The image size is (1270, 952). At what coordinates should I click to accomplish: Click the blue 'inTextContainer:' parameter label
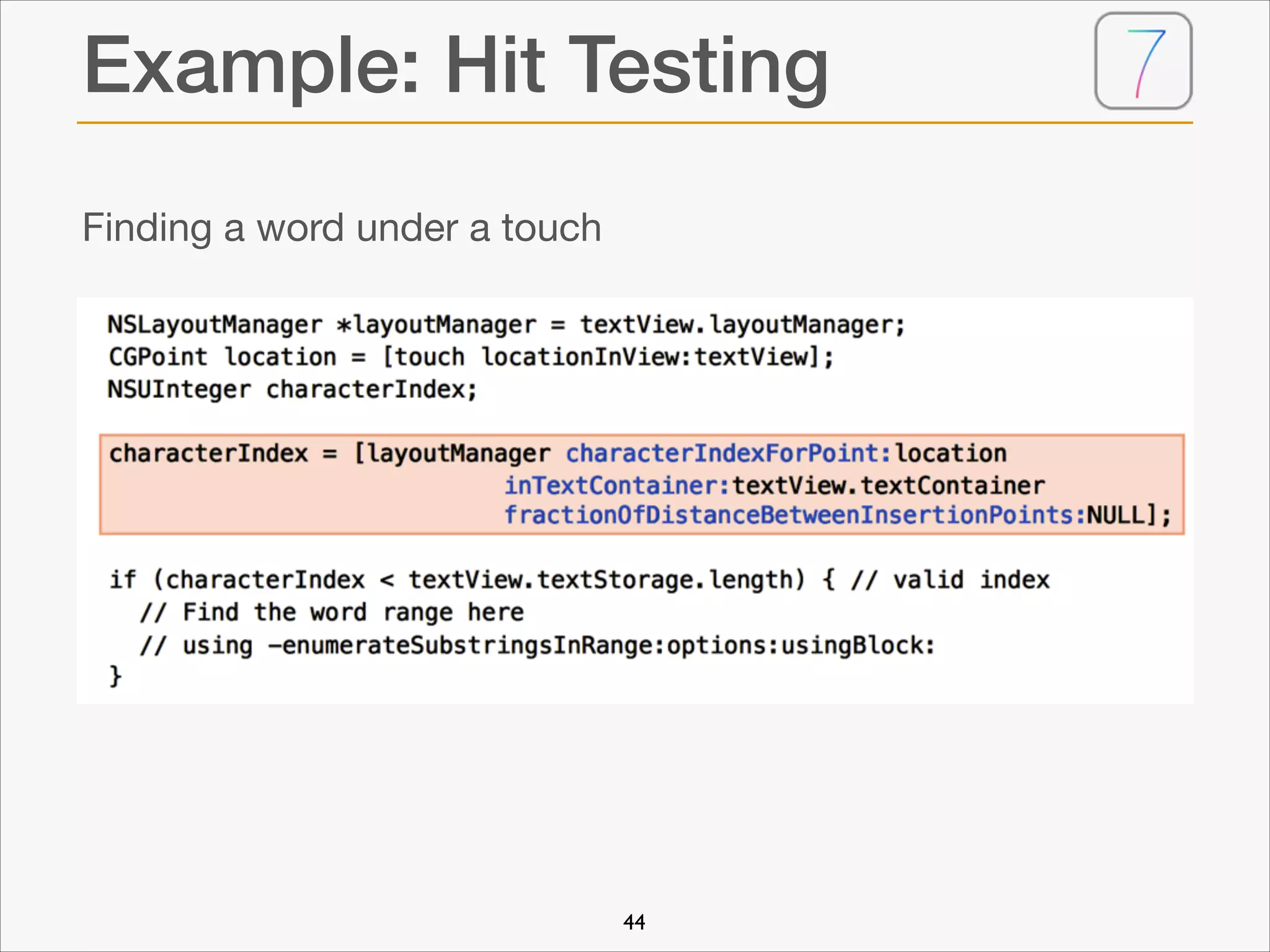tap(617, 485)
